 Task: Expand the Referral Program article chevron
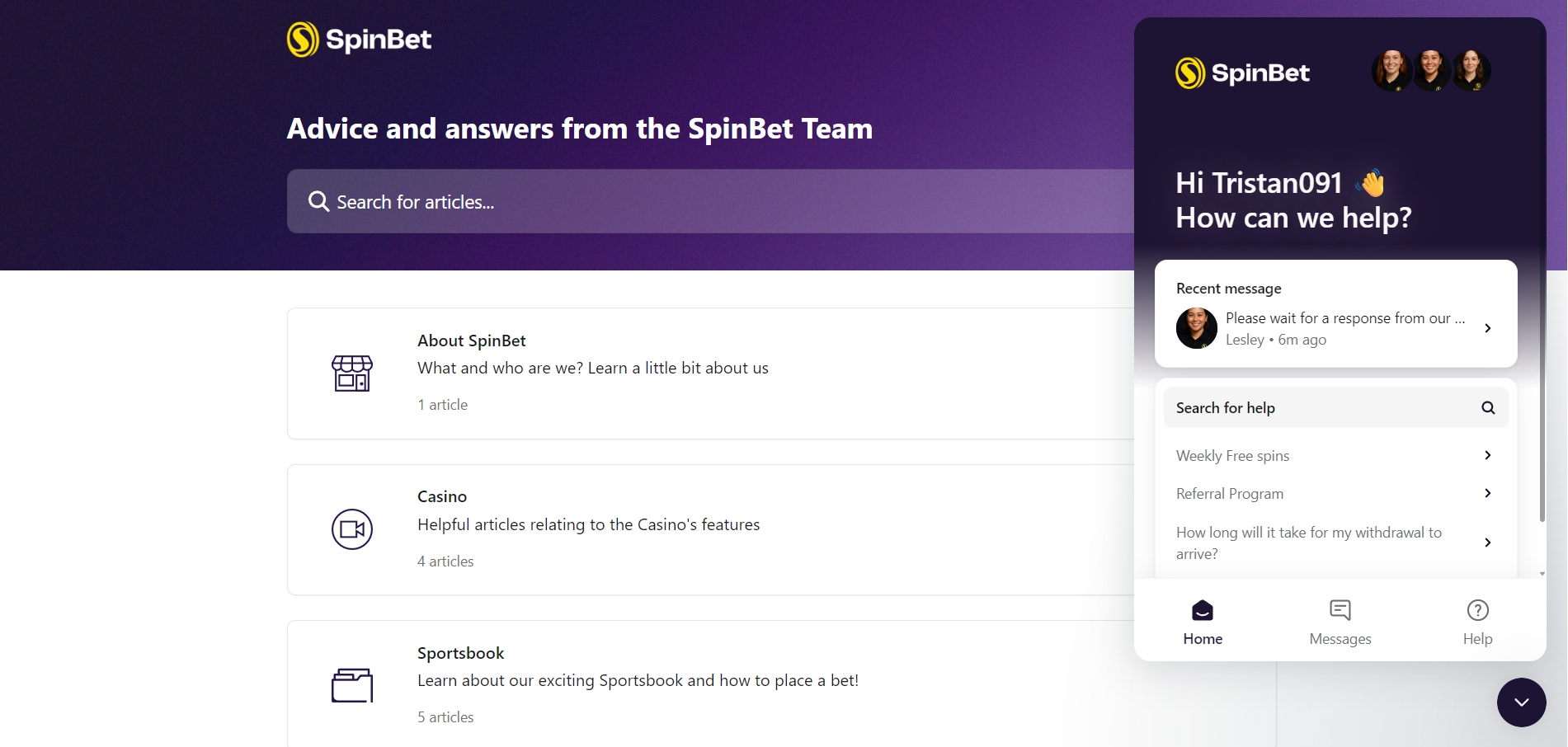coord(1488,493)
